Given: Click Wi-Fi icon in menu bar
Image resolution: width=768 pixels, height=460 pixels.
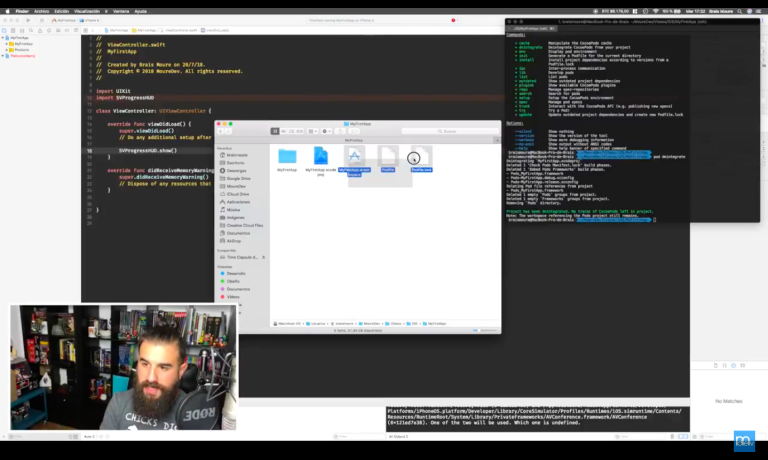Looking at the screenshot, I should coord(655,11).
